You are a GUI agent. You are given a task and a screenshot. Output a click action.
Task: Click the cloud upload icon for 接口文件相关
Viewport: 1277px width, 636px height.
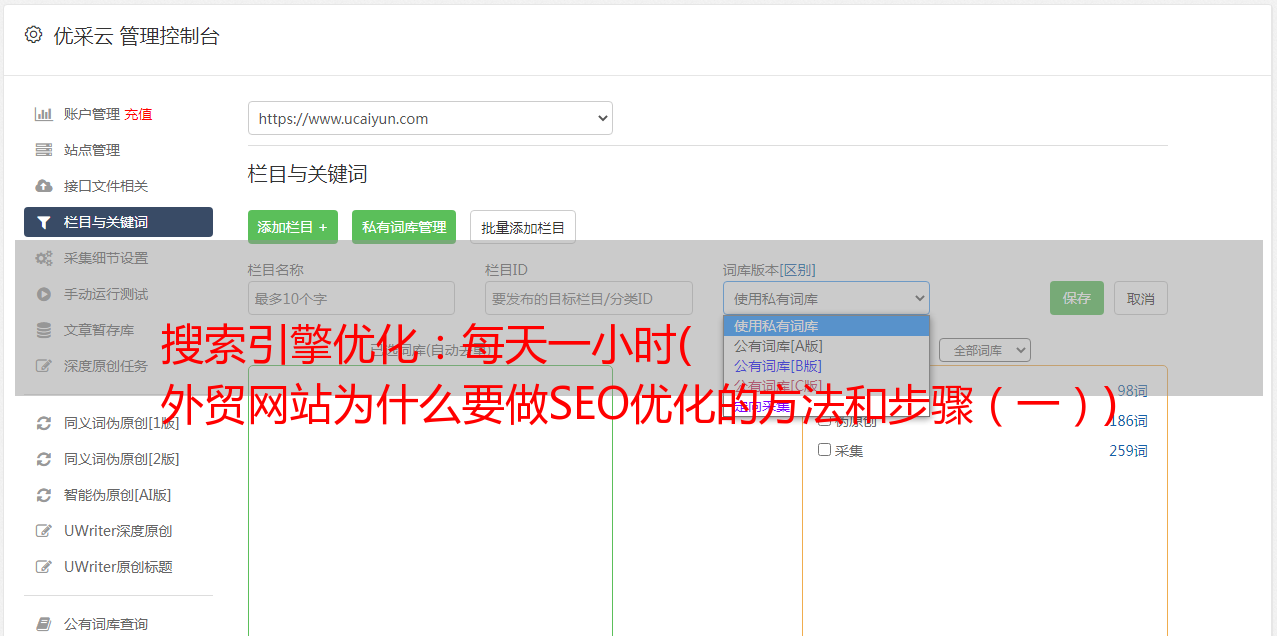[44, 186]
